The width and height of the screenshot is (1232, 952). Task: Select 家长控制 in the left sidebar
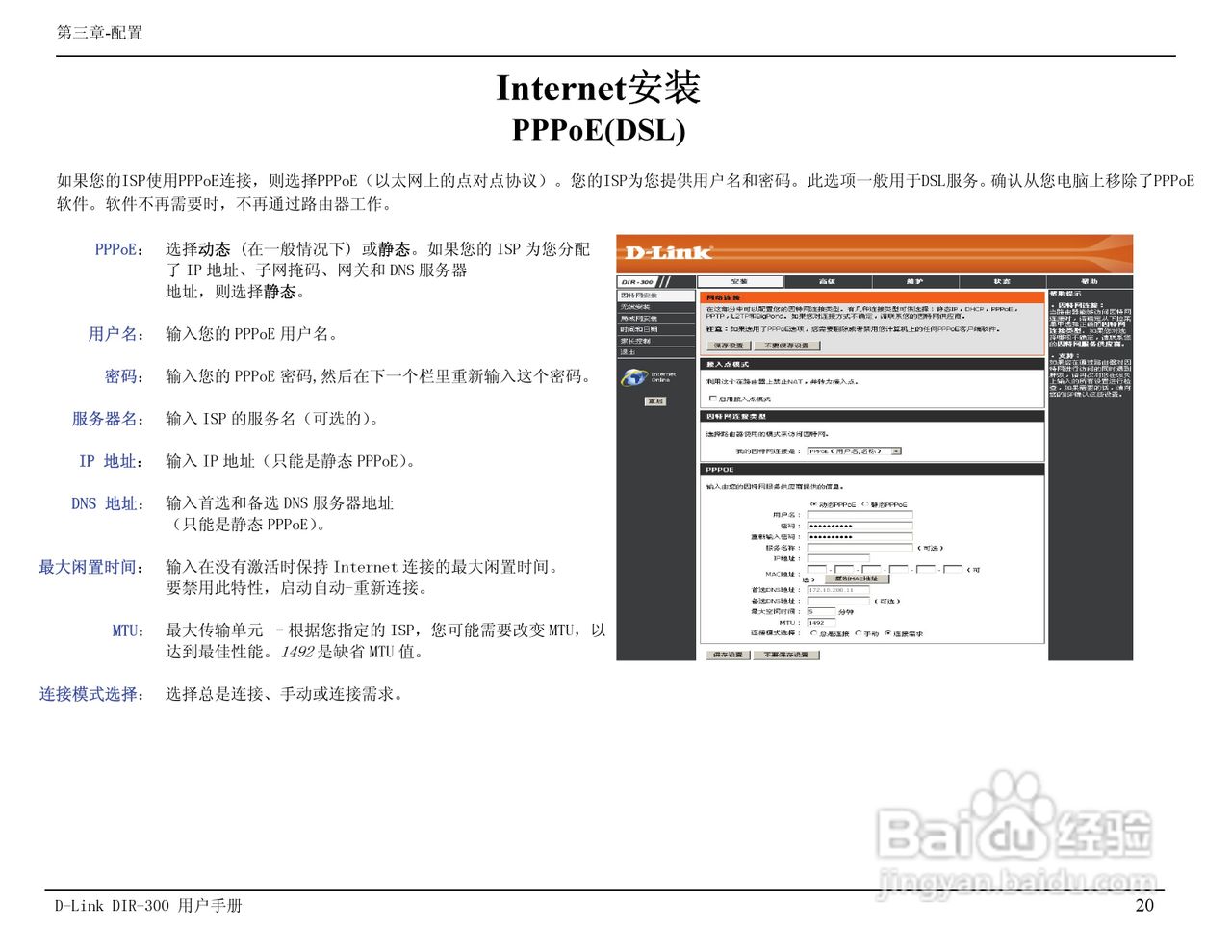click(x=655, y=341)
